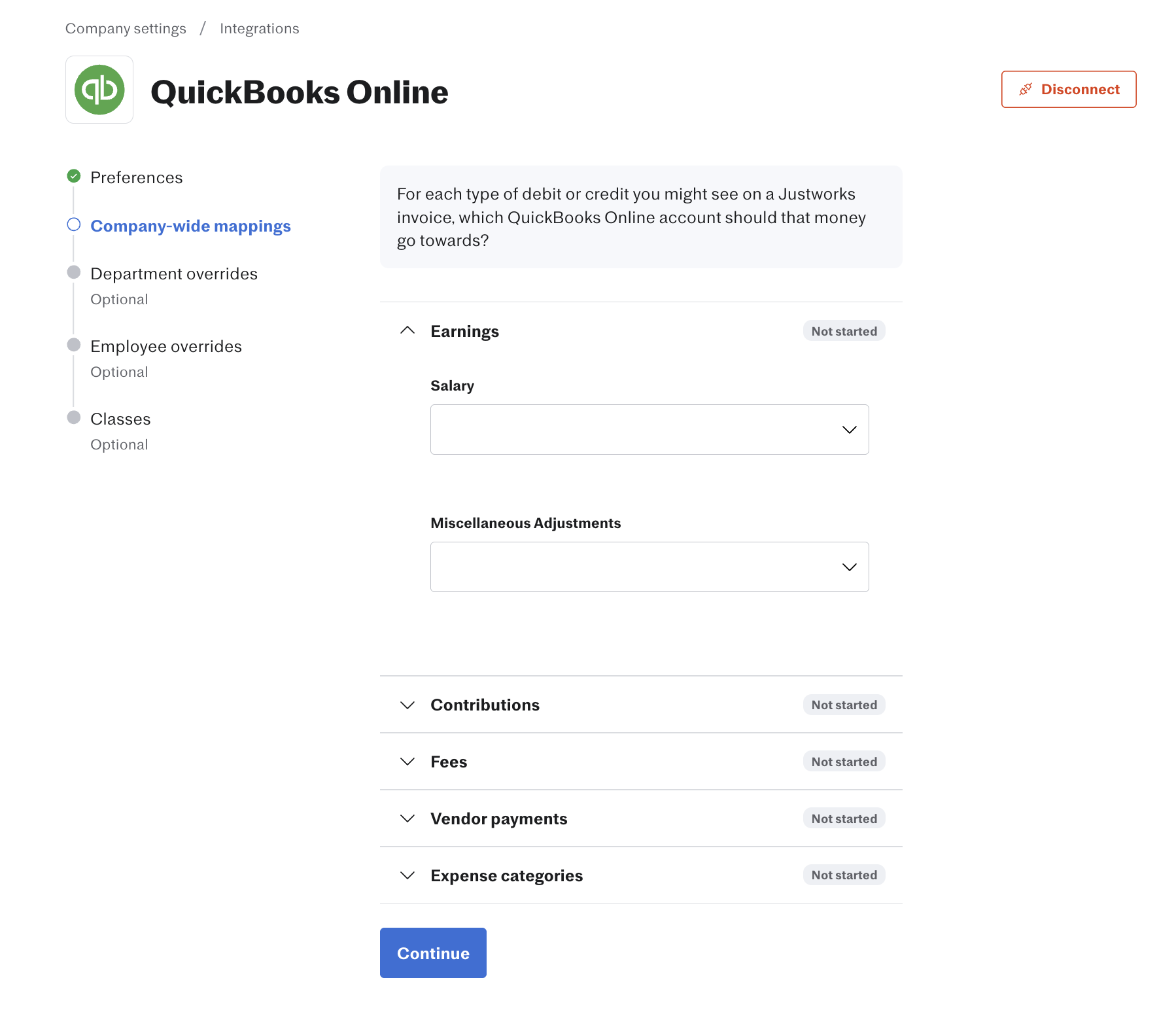Open the Integrations breadcrumb link
Screen dimensions: 1176x1018
point(260,29)
